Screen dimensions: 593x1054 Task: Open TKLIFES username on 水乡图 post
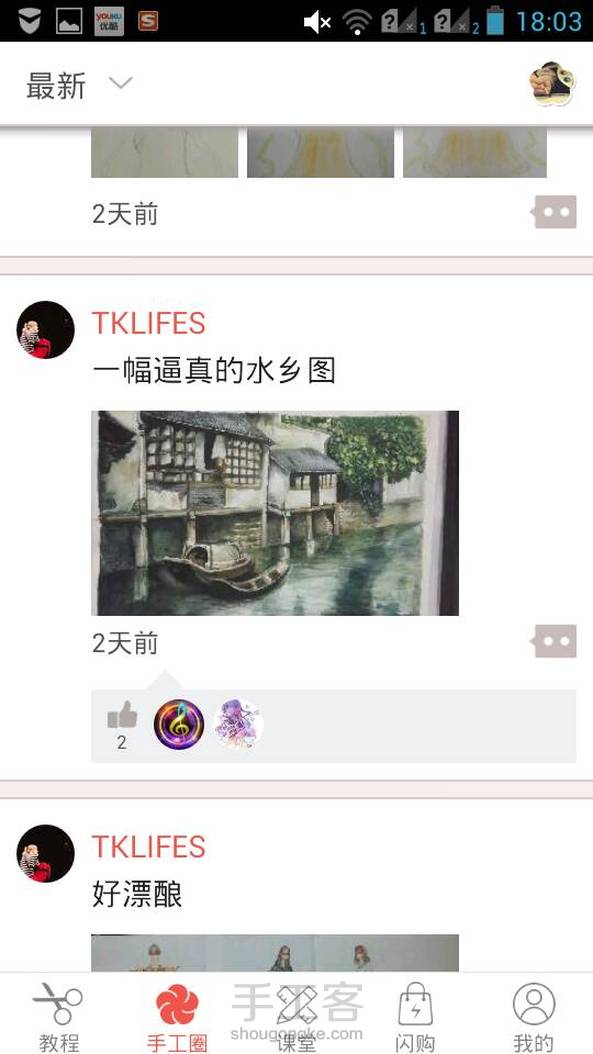(x=149, y=323)
